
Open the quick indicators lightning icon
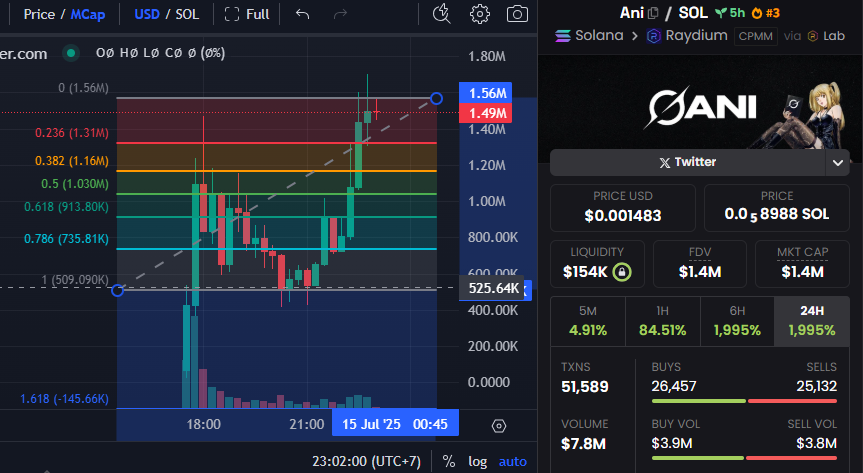[x=441, y=14]
